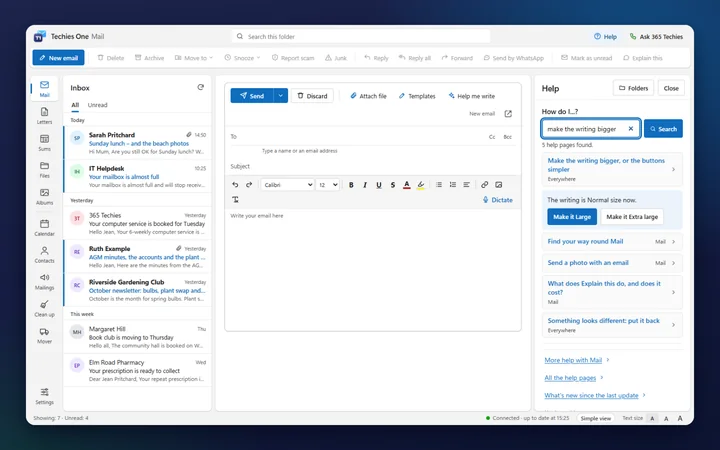Image resolution: width=720 pixels, height=450 pixels.
Task: Switch to the Unread tab
Action: [97, 105]
